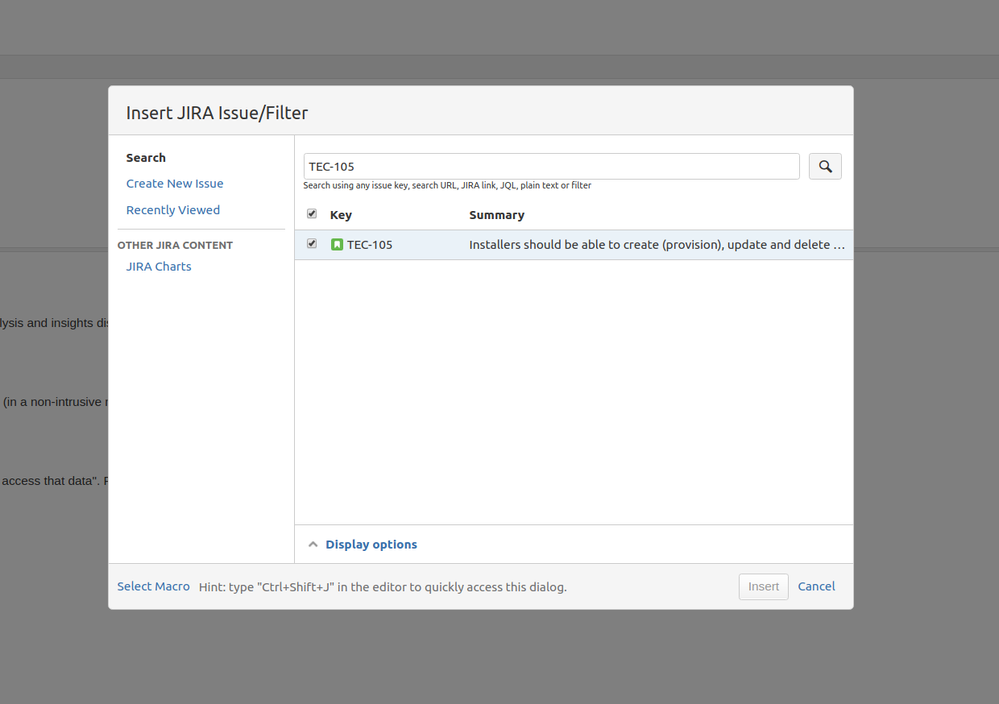This screenshot has height=704, width=999.
Task: Click the 'Insert JIRA Issue/Filter' dialog title
Action: [217, 113]
